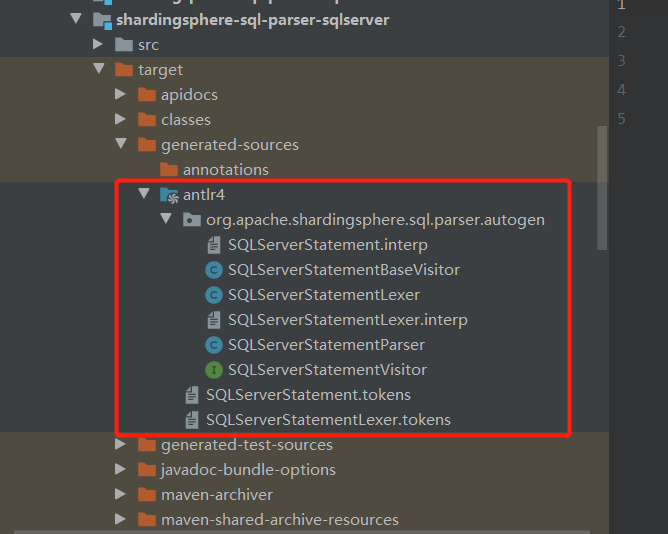Select the SQLServerStatementBaseVisitor class name
This screenshot has height=534, width=668.
[x=344, y=270]
